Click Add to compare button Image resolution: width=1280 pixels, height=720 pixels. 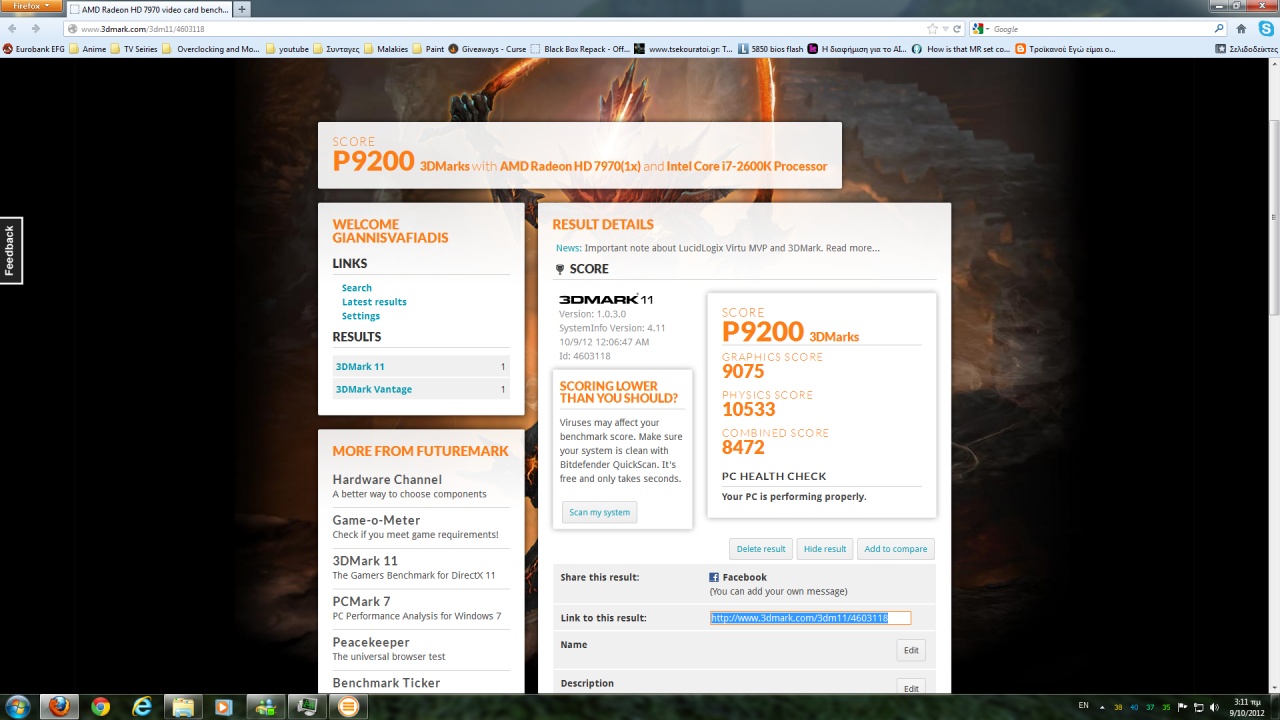tap(896, 549)
